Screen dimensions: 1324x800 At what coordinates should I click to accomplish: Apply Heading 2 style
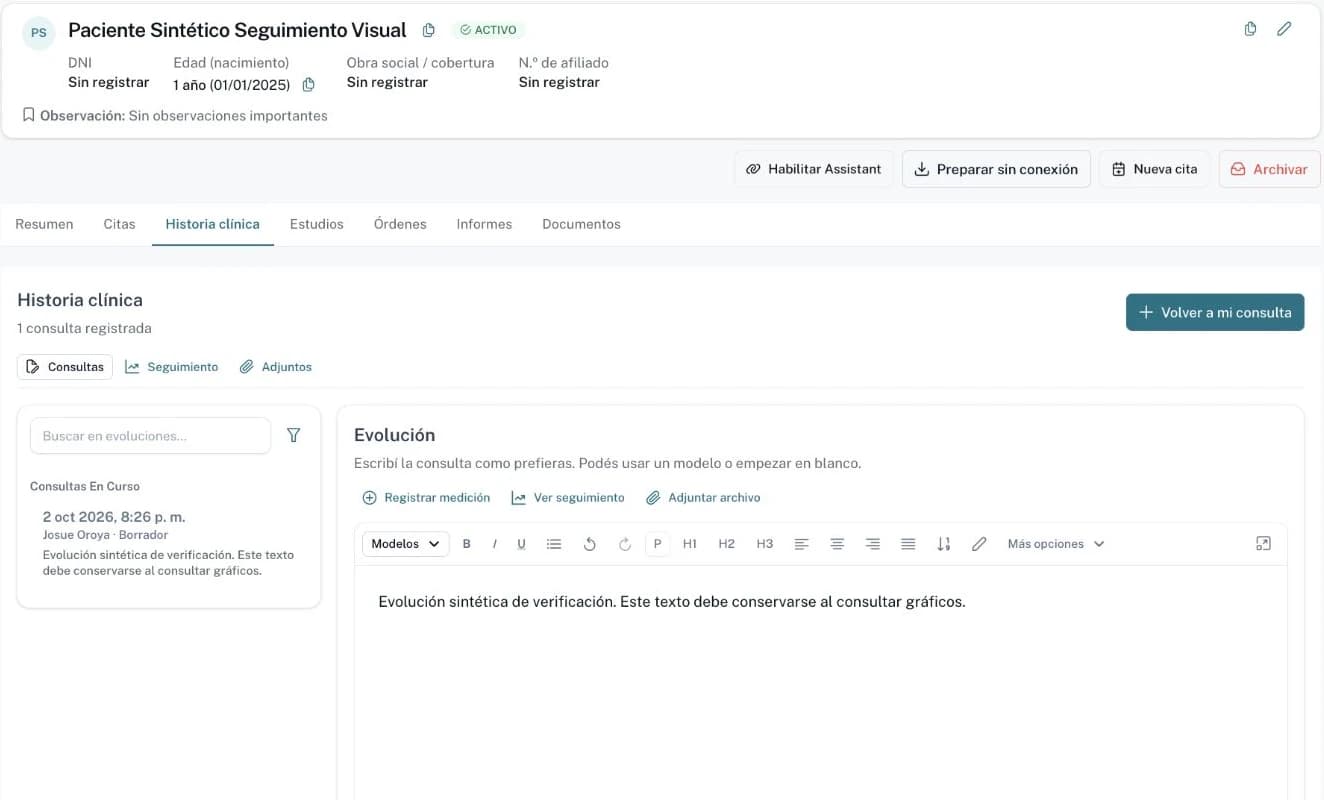(727, 544)
